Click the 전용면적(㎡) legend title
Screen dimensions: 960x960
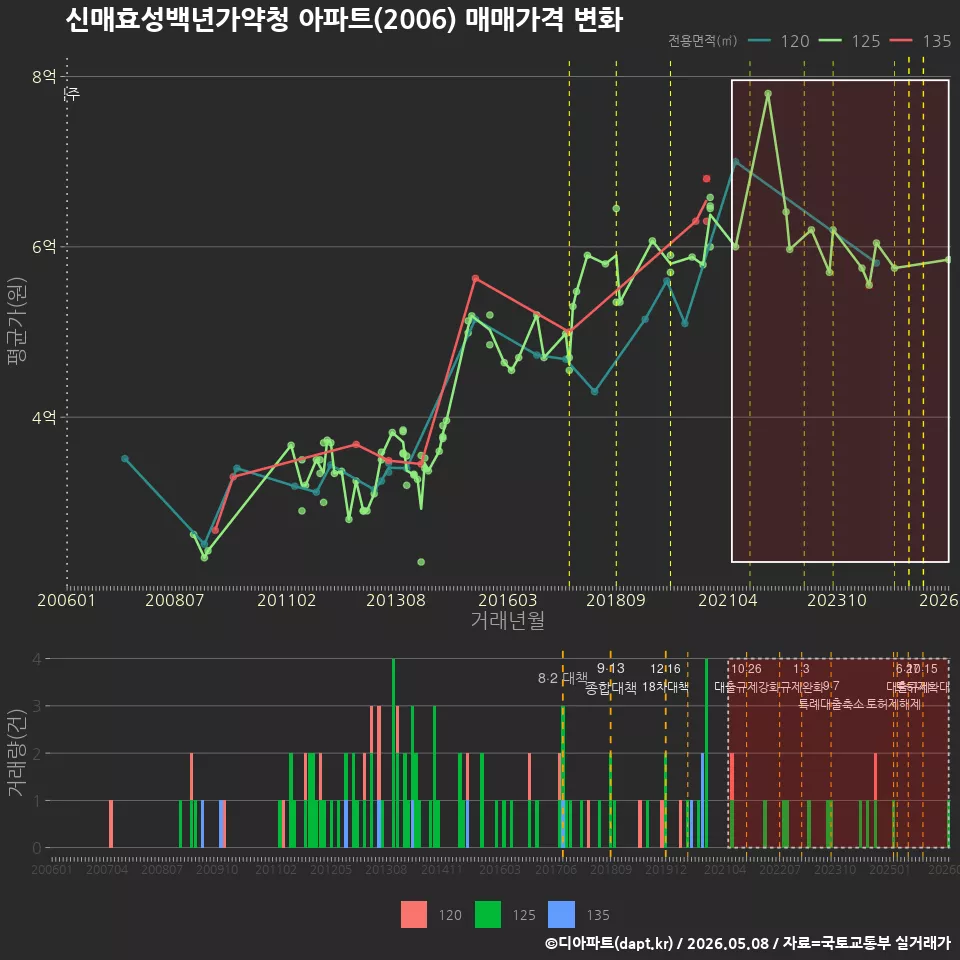click(x=702, y=41)
